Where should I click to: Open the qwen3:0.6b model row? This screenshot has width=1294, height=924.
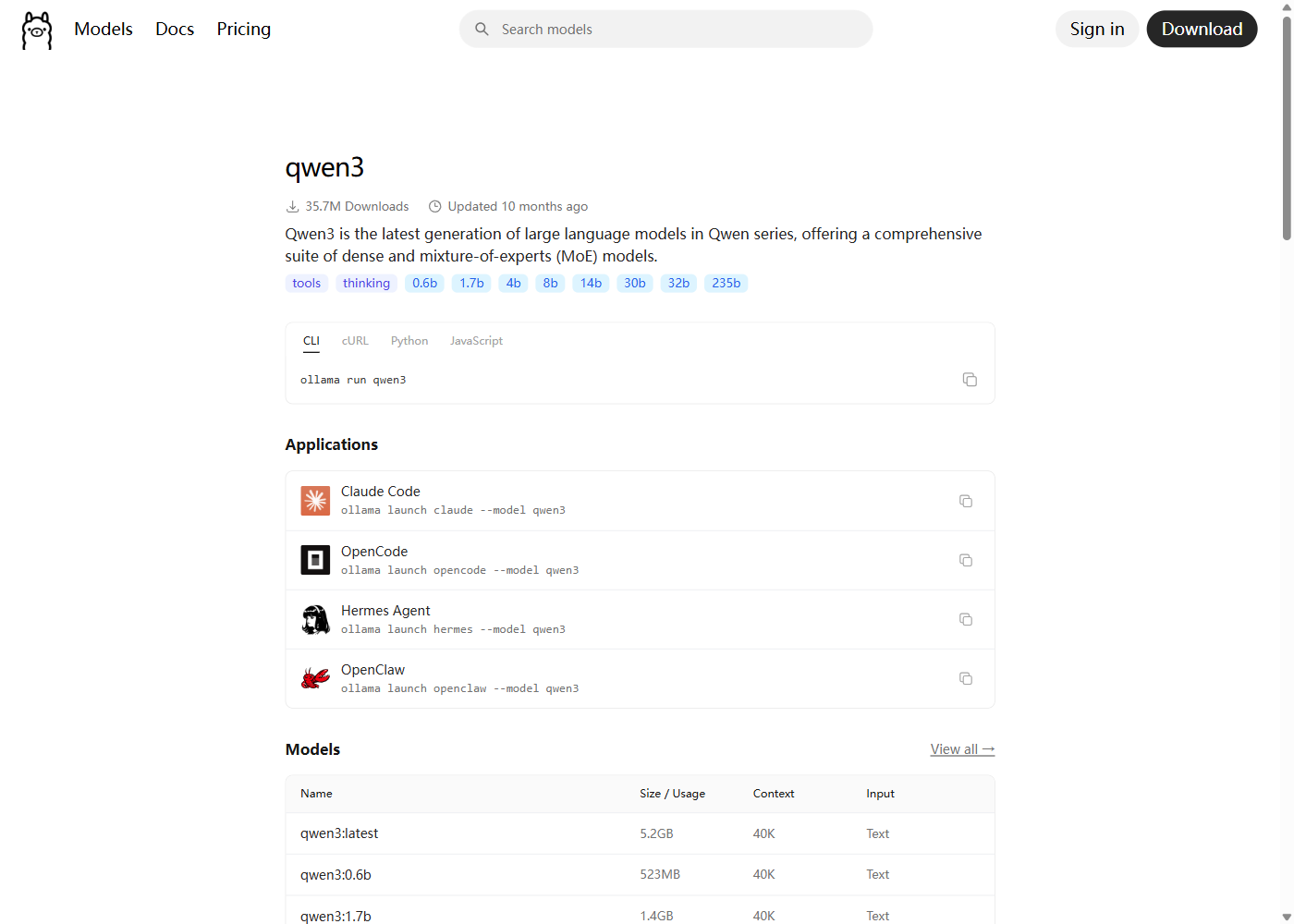click(x=640, y=875)
